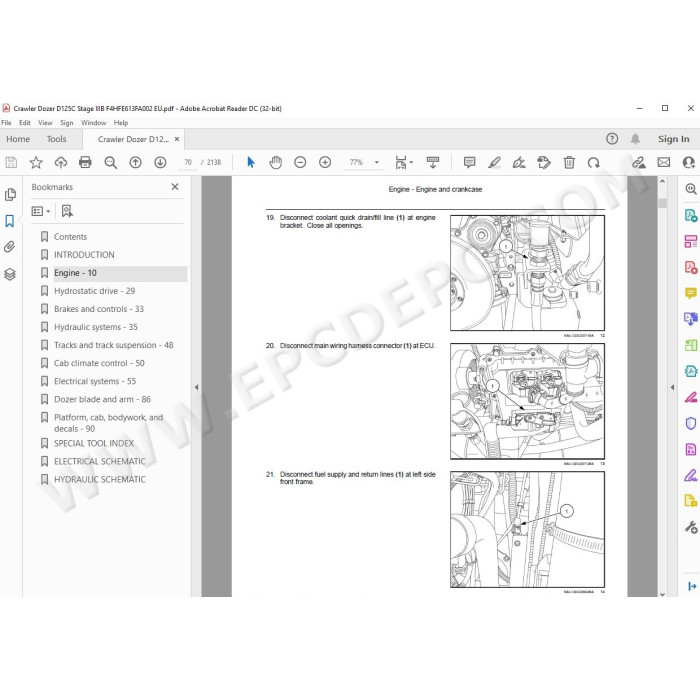Open the Layers panel icon
Viewport: 700px width, 700px height.
10,274
